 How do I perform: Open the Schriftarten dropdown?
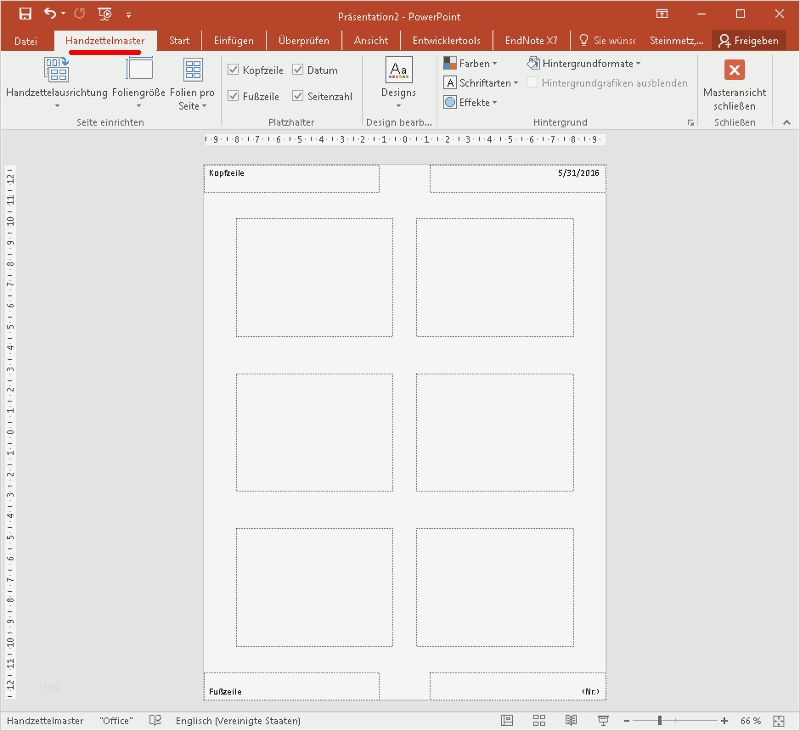481,83
